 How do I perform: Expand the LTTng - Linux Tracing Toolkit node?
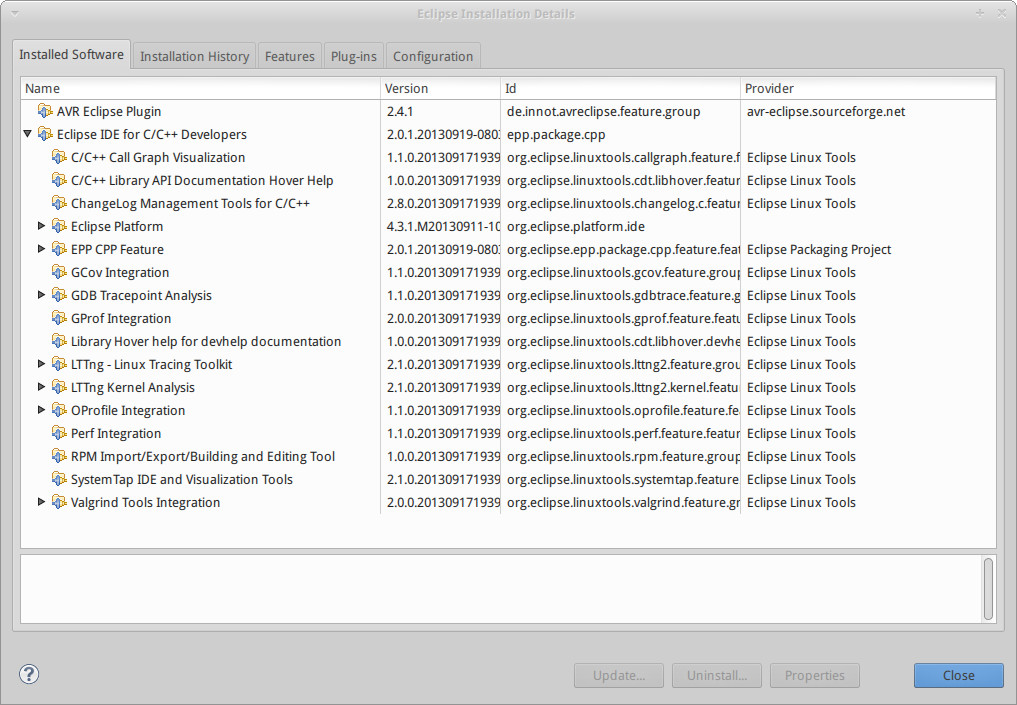[42, 364]
